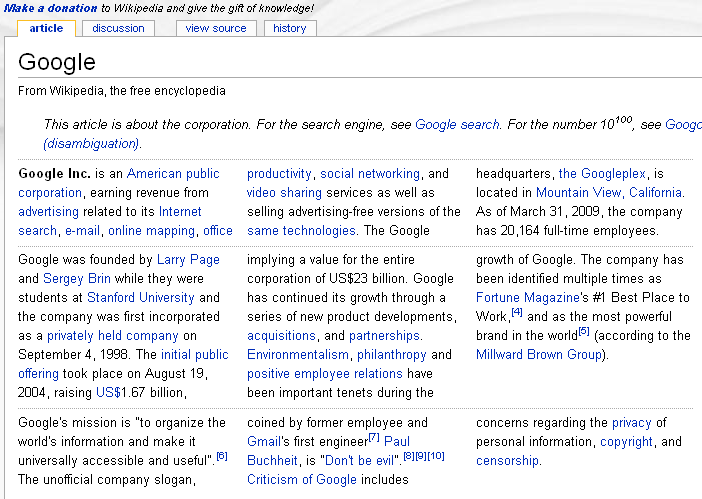
Task: Click the Google article heading
Action: (57, 62)
